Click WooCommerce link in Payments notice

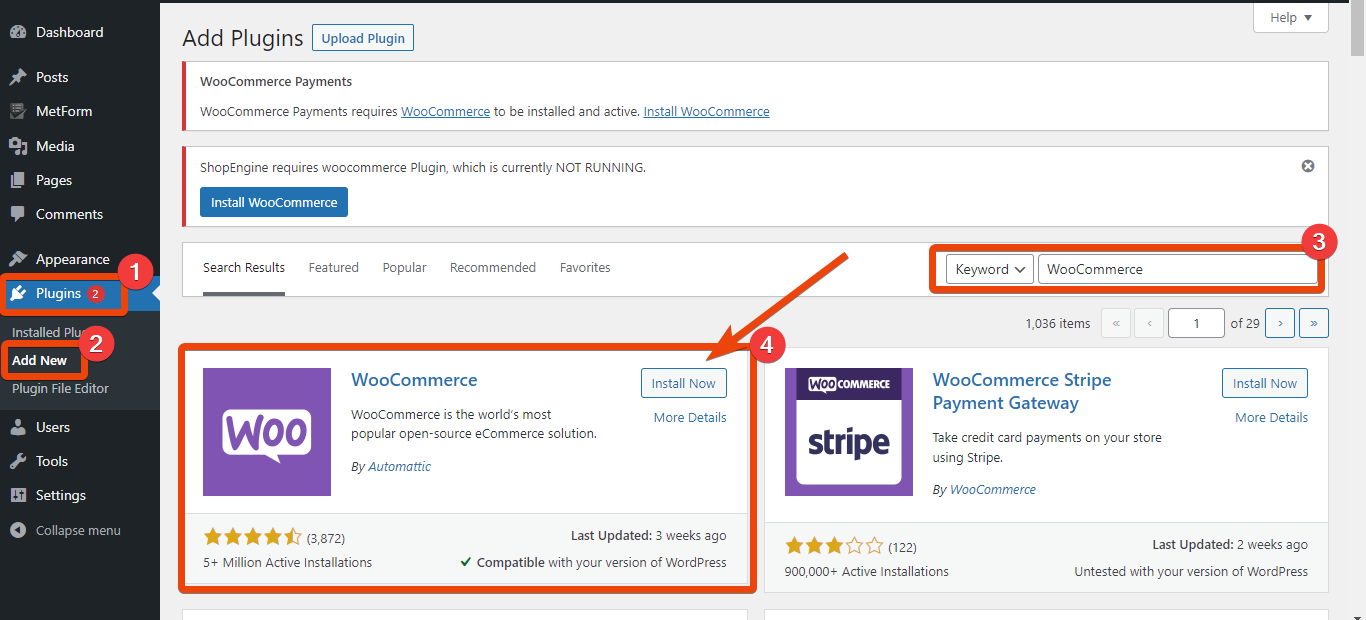point(446,111)
